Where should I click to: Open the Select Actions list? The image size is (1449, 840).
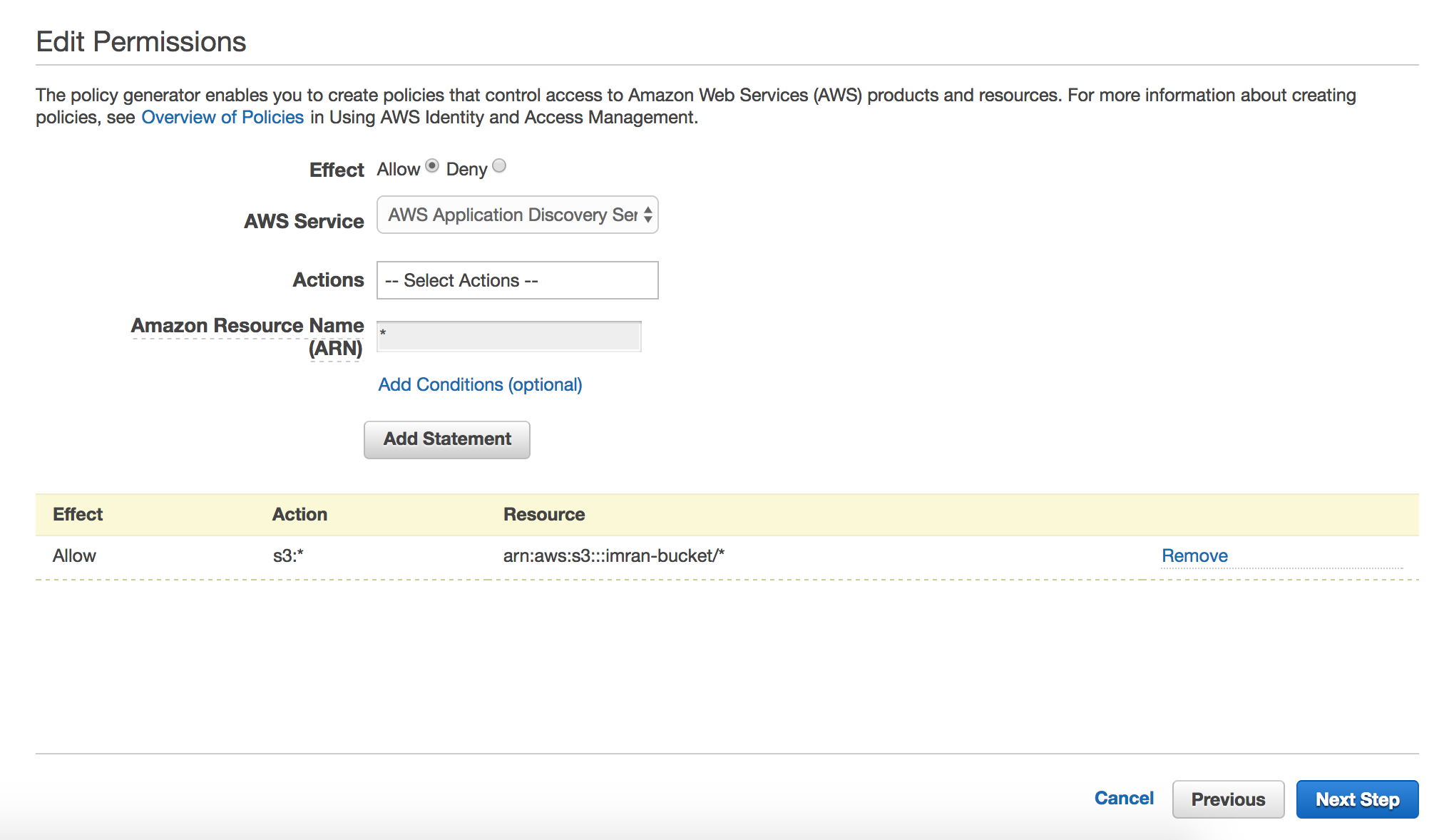coord(517,280)
